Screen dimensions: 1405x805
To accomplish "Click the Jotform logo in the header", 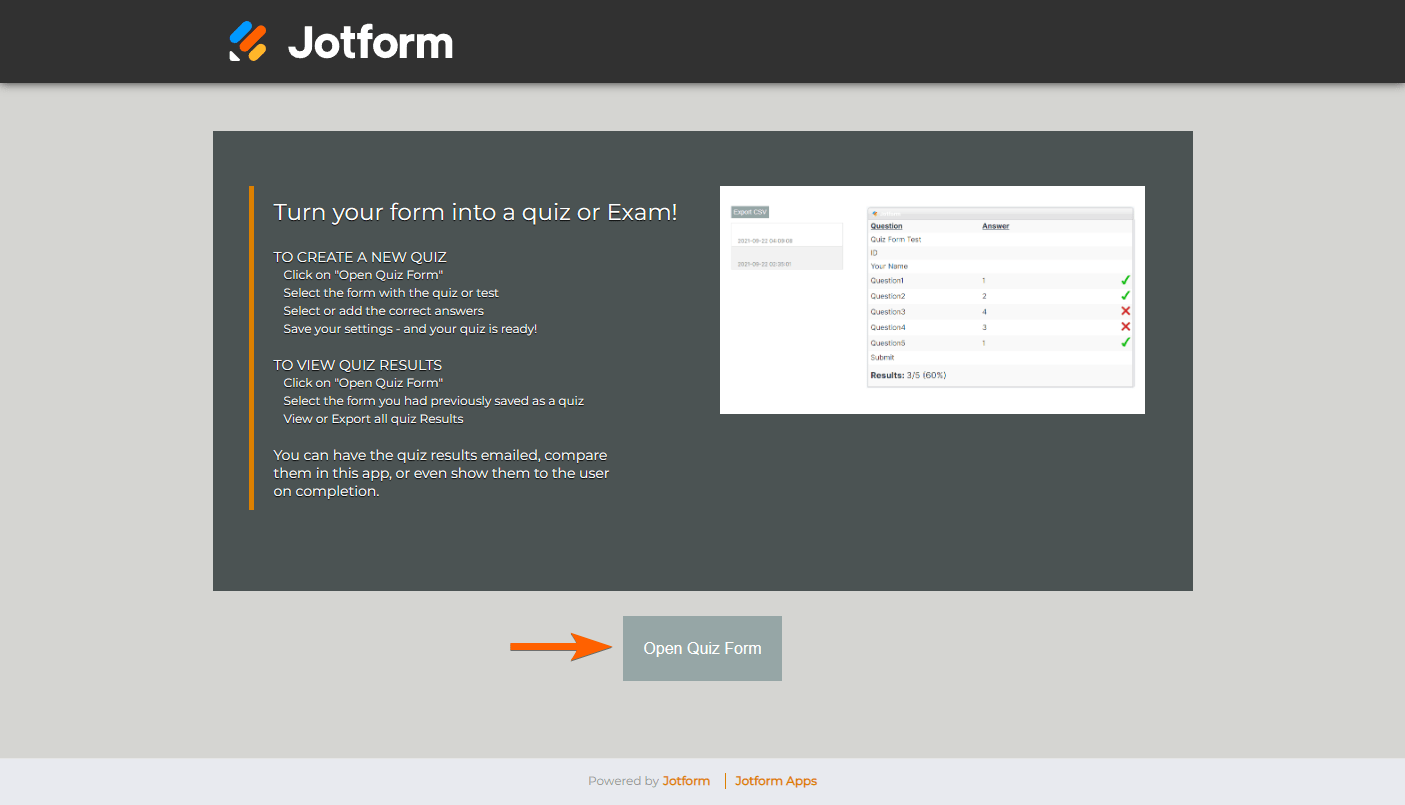I will 341,42.
